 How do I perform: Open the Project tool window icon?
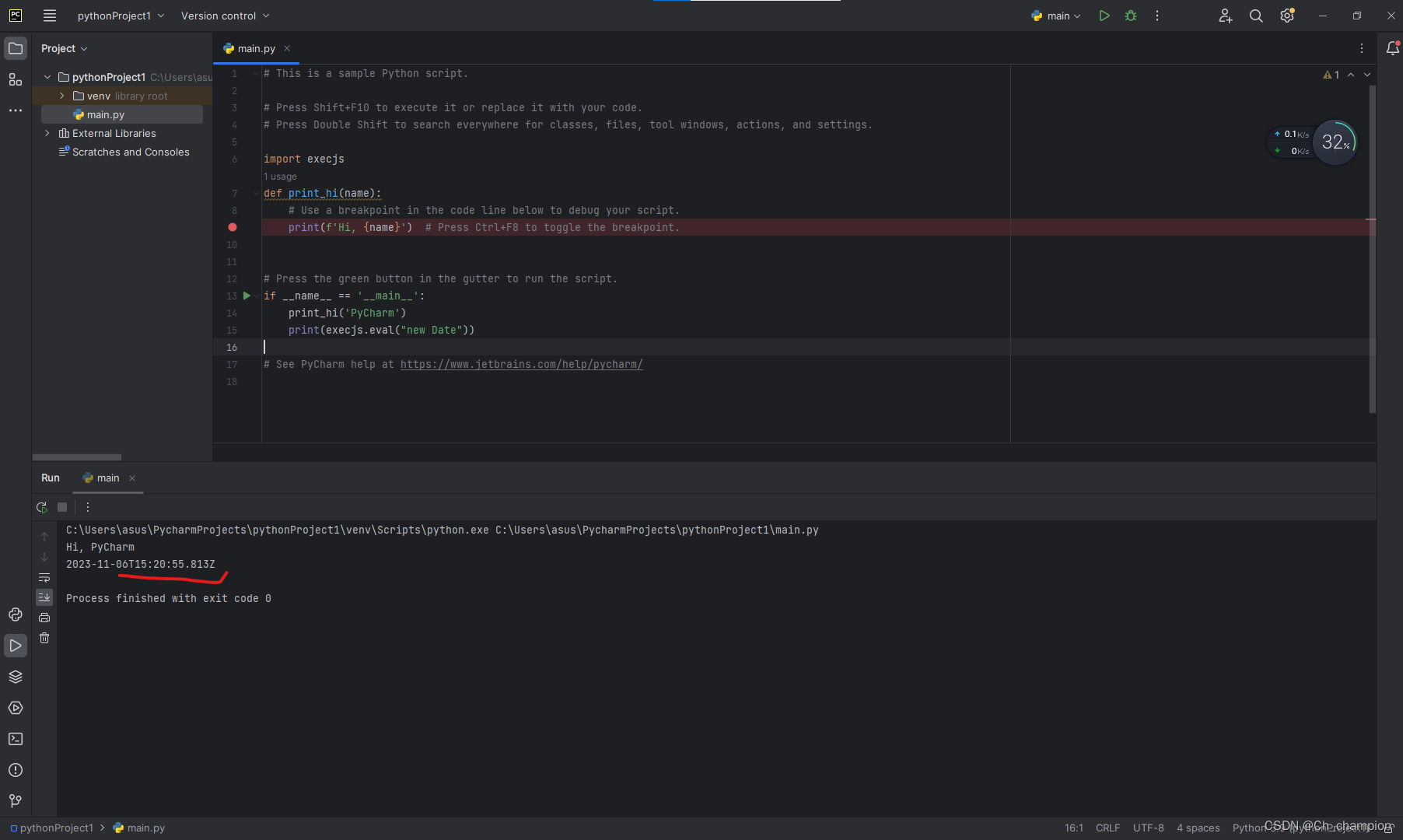tap(16, 48)
